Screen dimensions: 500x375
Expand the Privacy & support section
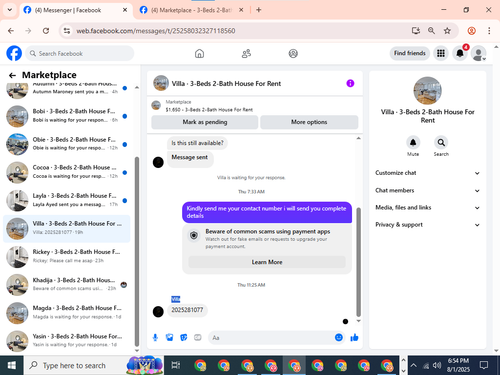[427, 225]
